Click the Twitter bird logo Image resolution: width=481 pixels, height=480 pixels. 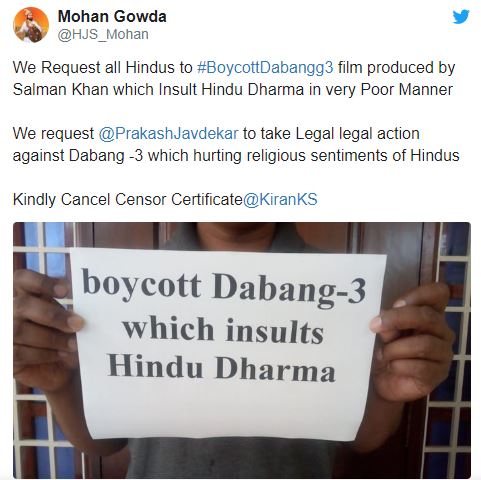[x=461, y=17]
